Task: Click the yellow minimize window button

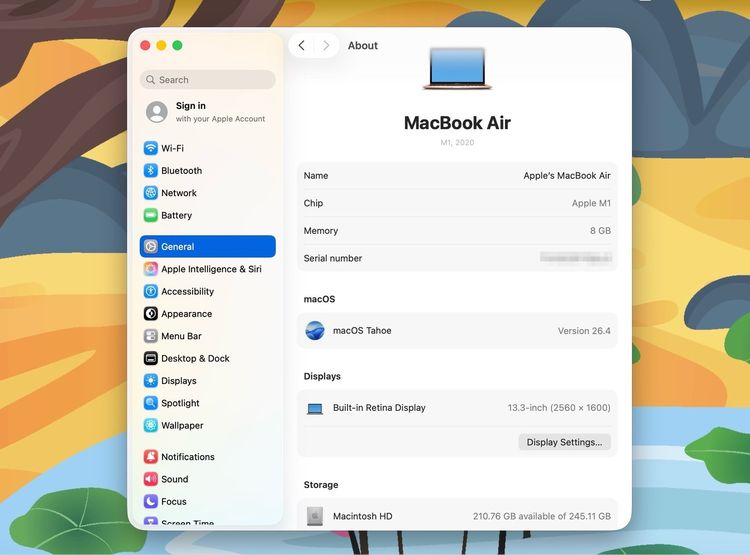Action: pyautogui.click(x=162, y=45)
